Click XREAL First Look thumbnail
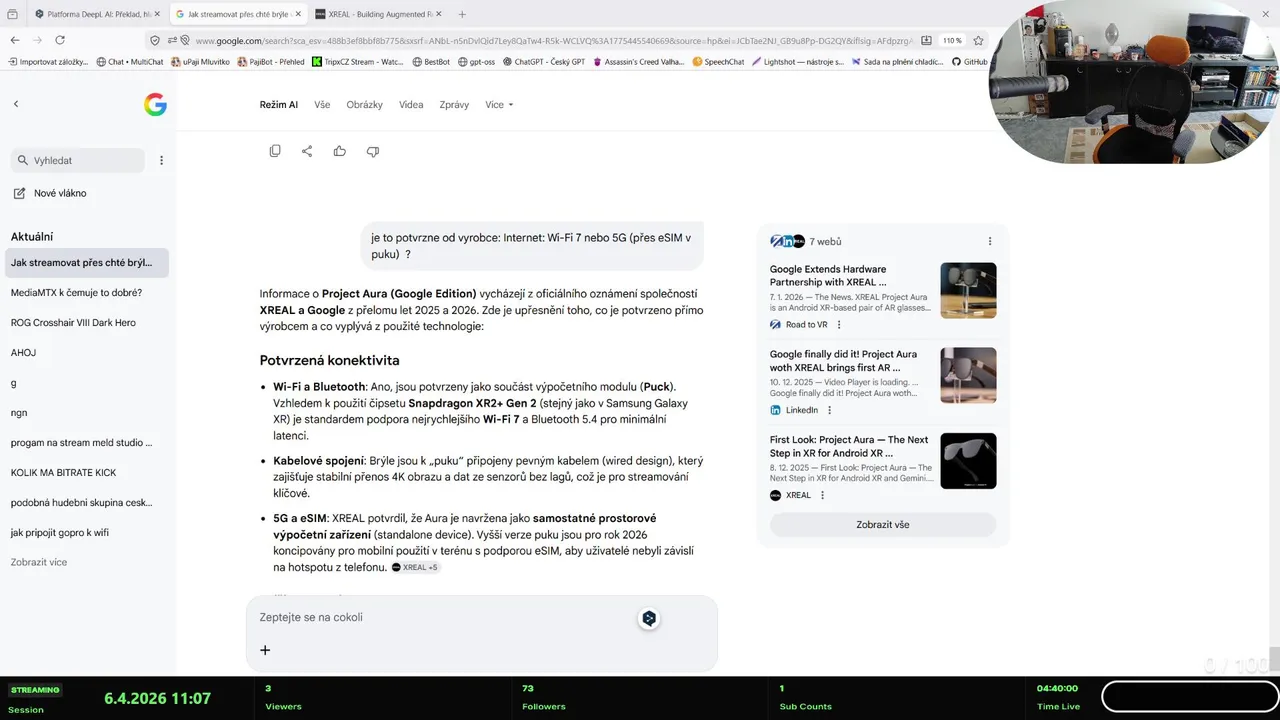Image resolution: width=1280 pixels, height=720 pixels. [x=968, y=460]
